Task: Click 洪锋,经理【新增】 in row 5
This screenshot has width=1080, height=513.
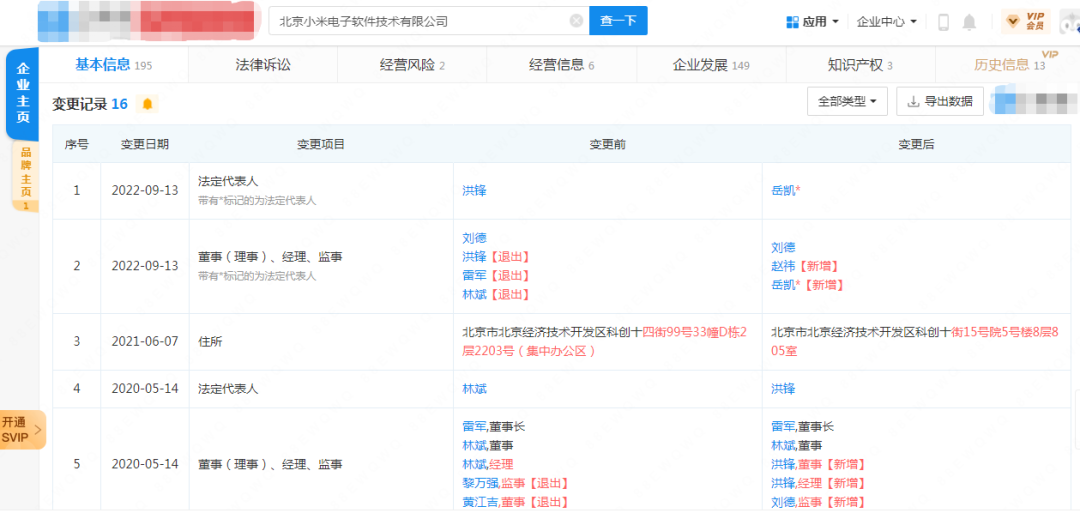Action: tap(818, 483)
